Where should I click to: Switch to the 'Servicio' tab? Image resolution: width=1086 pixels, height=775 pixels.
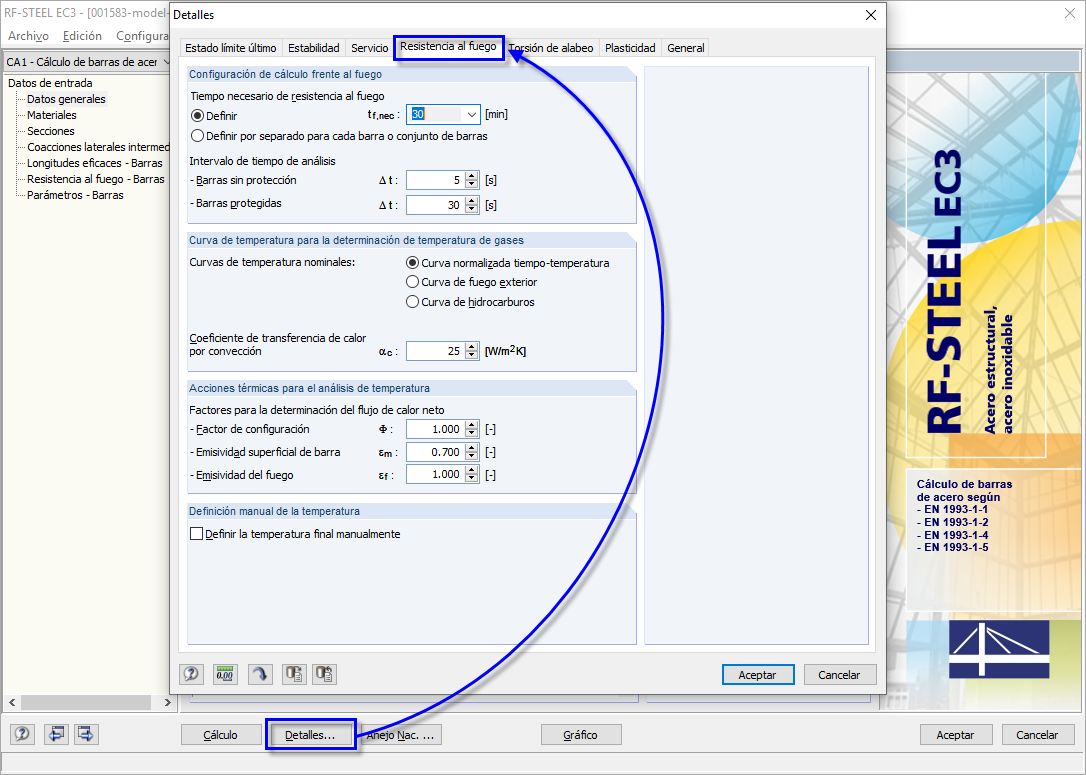pyautogui.click(x=369, y=48)
